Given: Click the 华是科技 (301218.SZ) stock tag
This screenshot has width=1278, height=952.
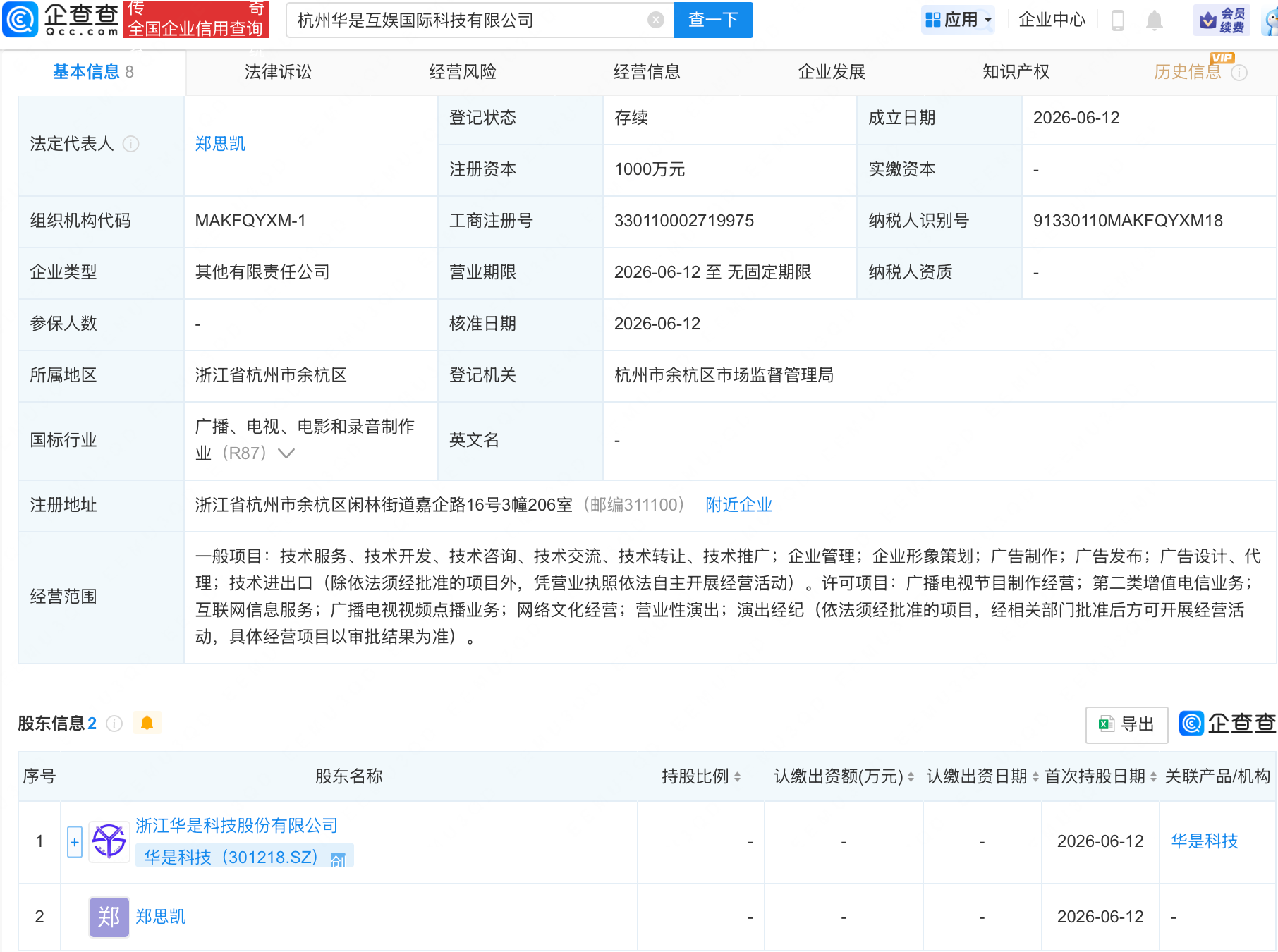Looking at the screenshot, I should (x=244, y=857).
